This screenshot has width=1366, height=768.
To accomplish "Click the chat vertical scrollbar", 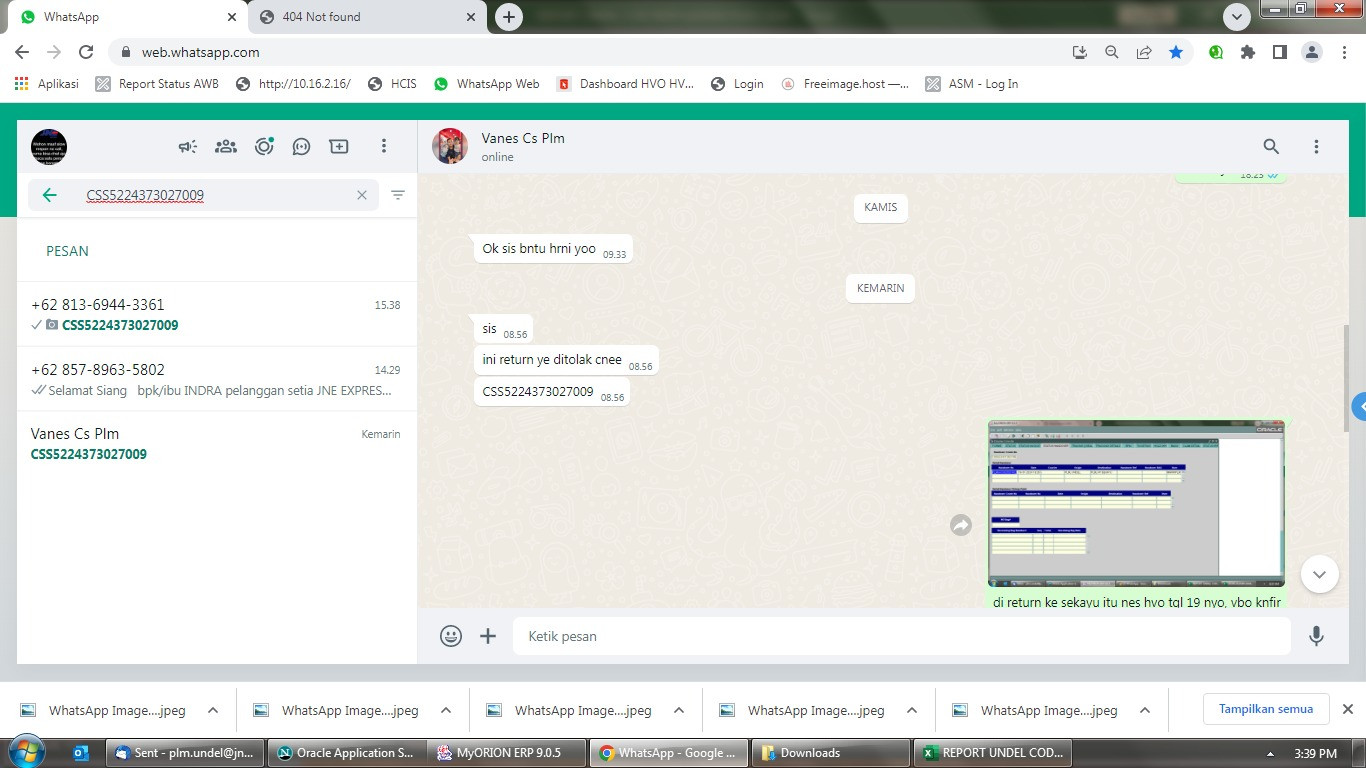I will 1346,378.
